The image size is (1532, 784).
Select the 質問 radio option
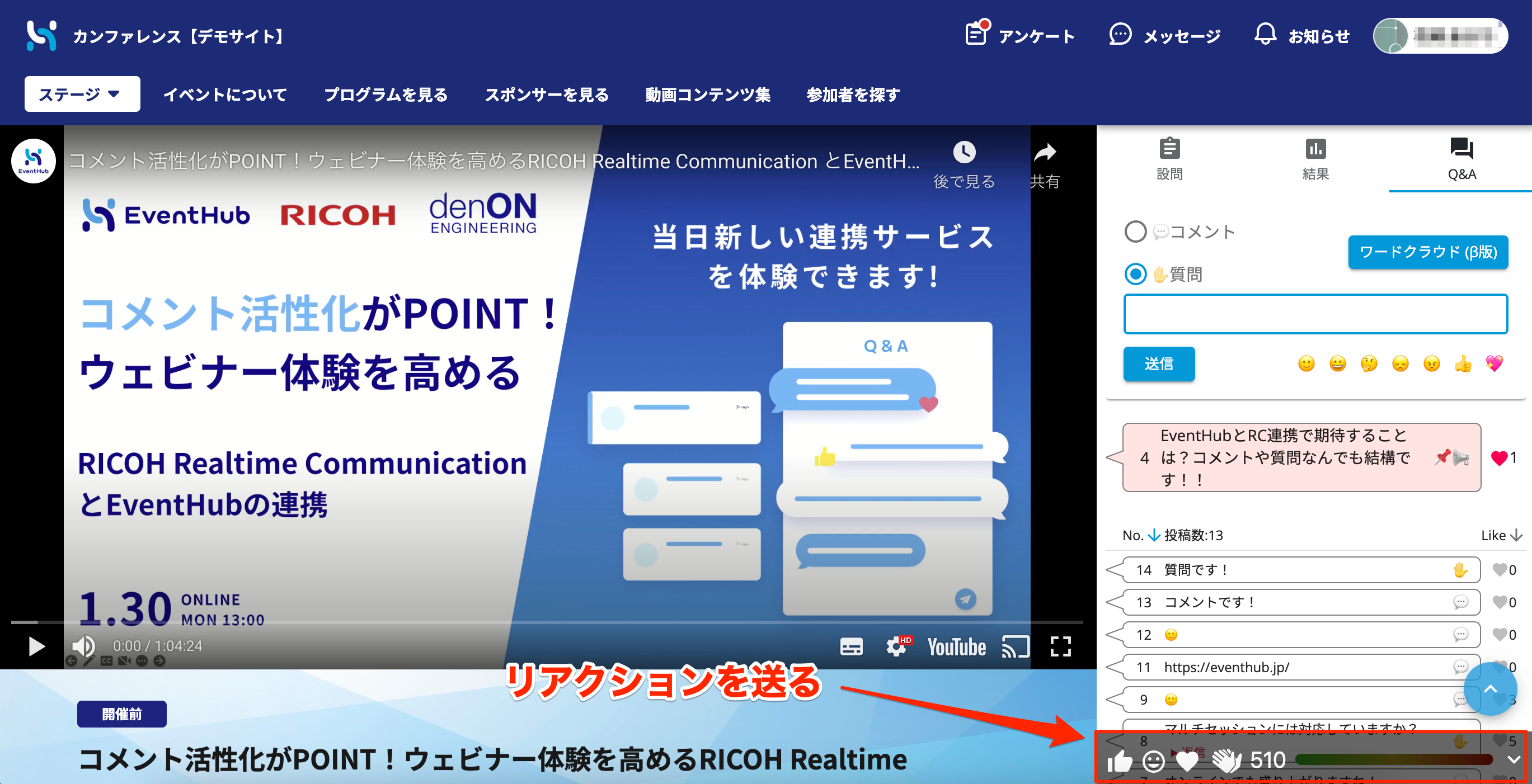pos(1135,274)
